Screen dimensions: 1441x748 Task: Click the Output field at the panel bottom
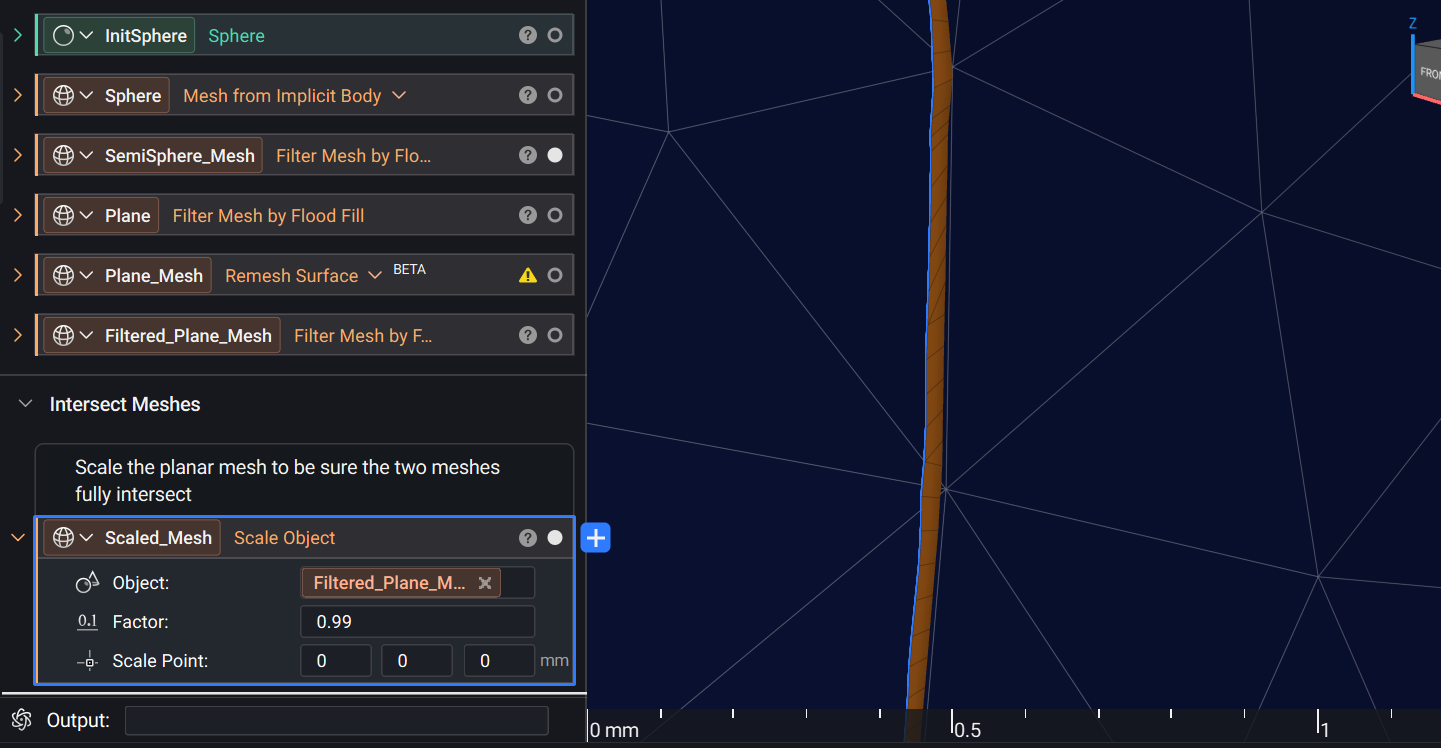[336, 720]
